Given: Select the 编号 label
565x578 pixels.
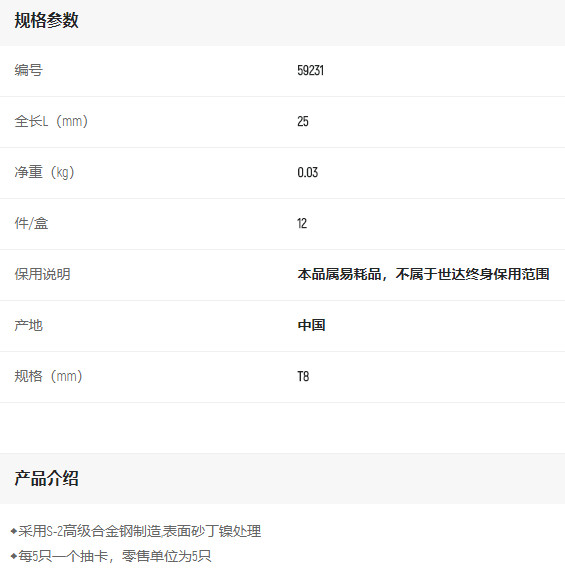Looking at the screenshot, I should coord(29,70).
